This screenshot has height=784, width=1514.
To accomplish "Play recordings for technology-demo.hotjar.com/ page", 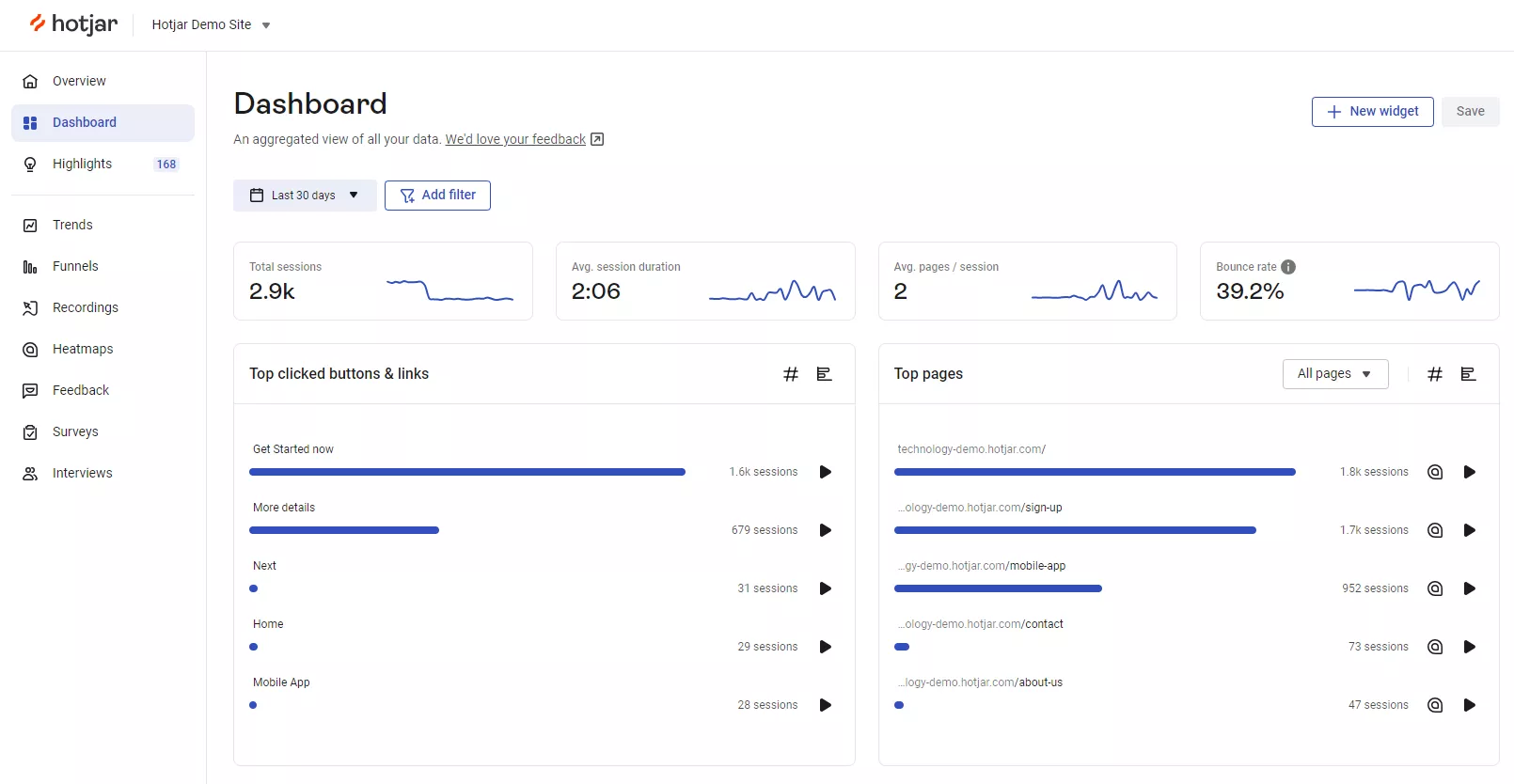I will point(1470,472).
